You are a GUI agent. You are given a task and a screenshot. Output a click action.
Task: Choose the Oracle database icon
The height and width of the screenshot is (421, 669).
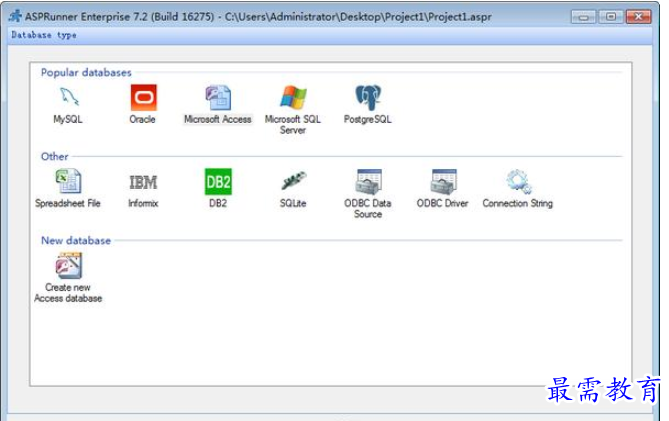tap(143, 97)
